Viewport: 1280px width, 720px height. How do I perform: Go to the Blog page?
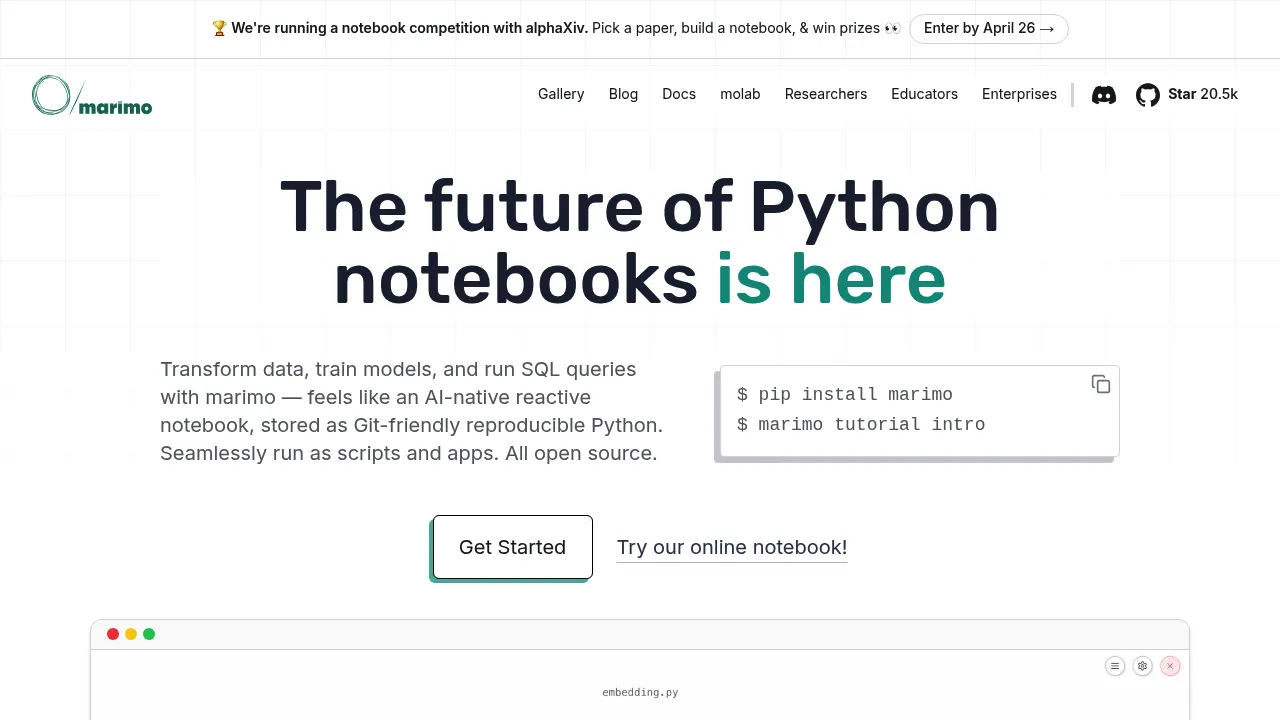click(623, 94)
